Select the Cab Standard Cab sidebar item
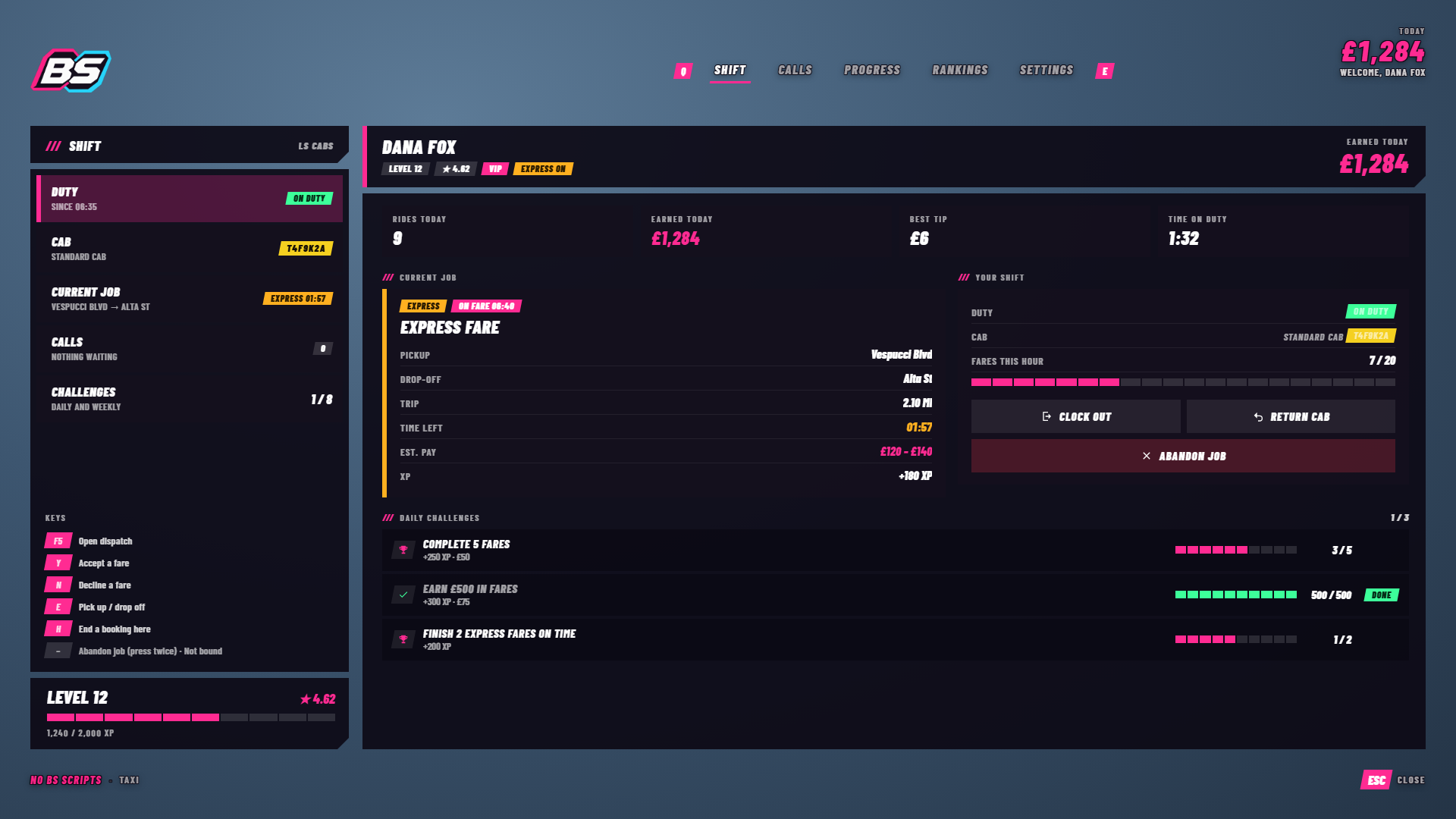This screenshot has height=819, width=1456. point(190,249)
